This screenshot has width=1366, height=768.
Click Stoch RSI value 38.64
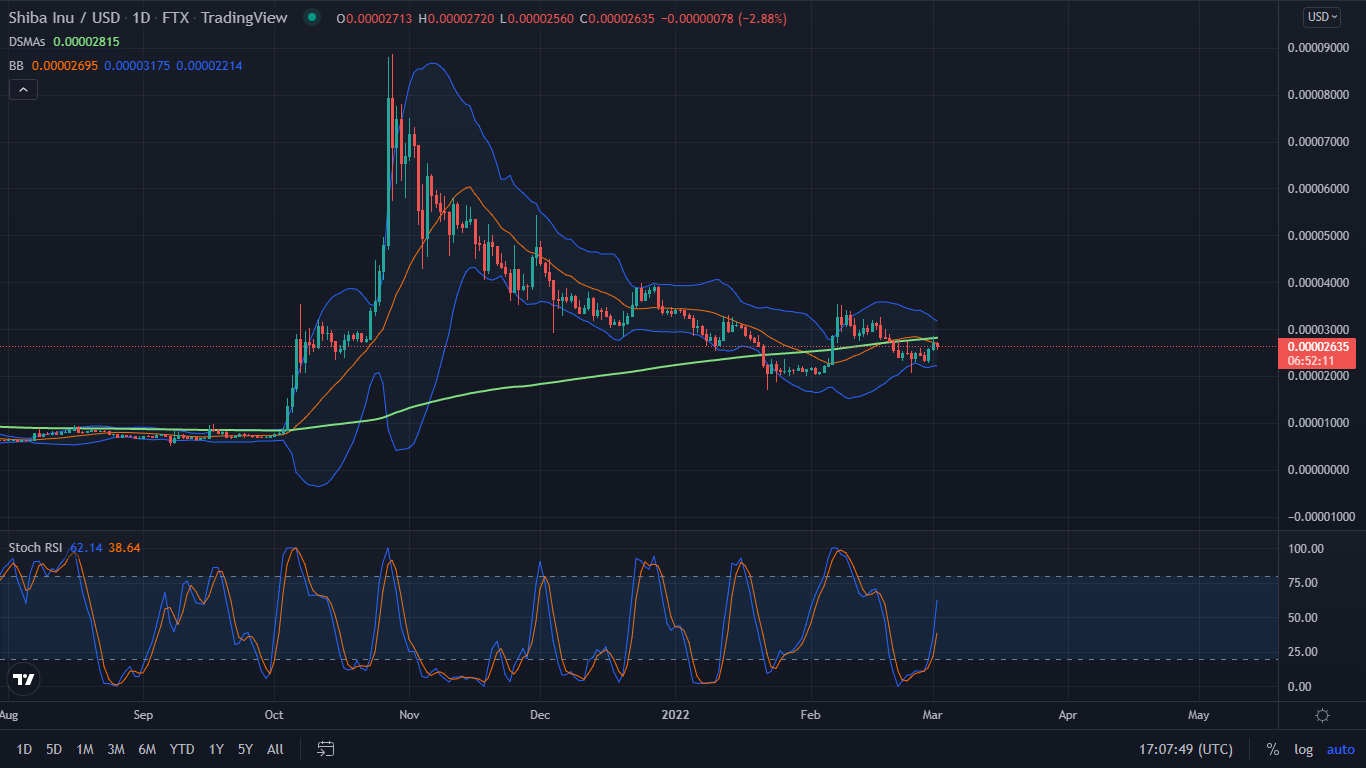pyautogui.click(x=125, y=547)
